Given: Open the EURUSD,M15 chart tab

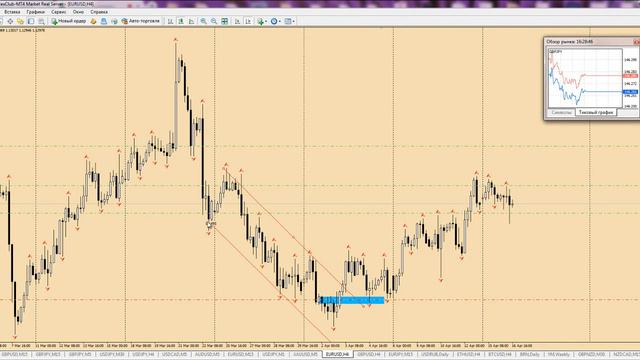Looking at the screenshot, I should [x=240, y=354].
